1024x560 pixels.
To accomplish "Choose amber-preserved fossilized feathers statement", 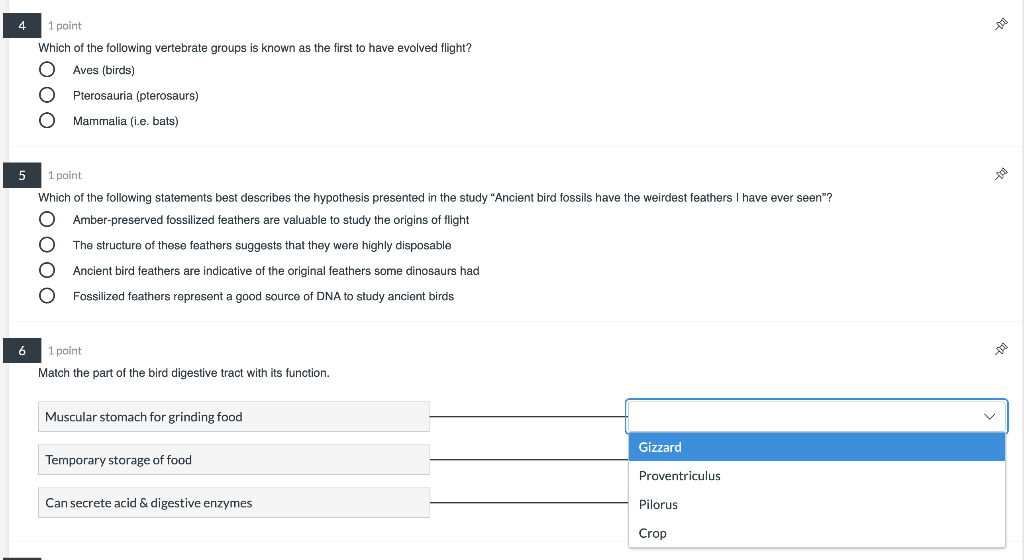I will (x=47, y=220).
